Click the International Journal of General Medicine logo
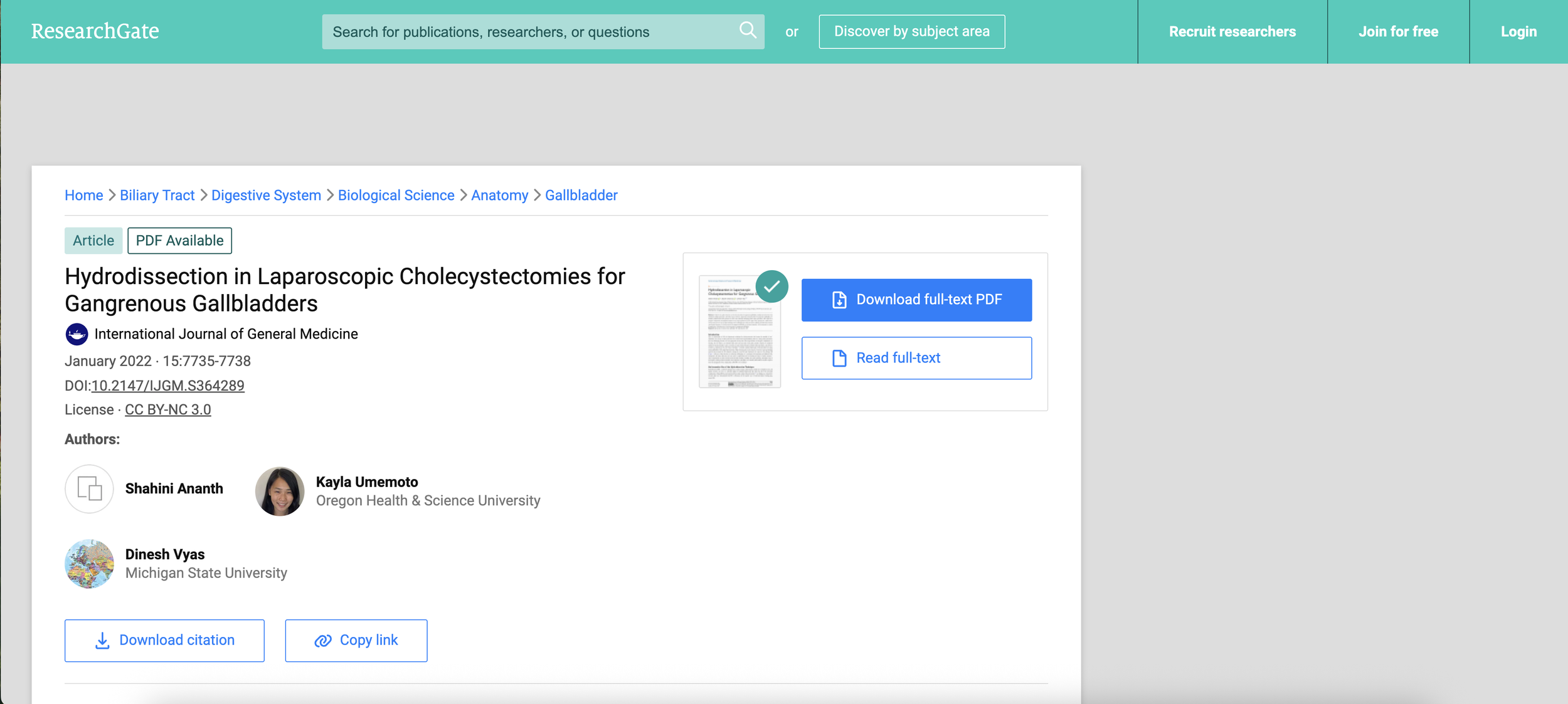1568x704 pixels. point(77,334)
